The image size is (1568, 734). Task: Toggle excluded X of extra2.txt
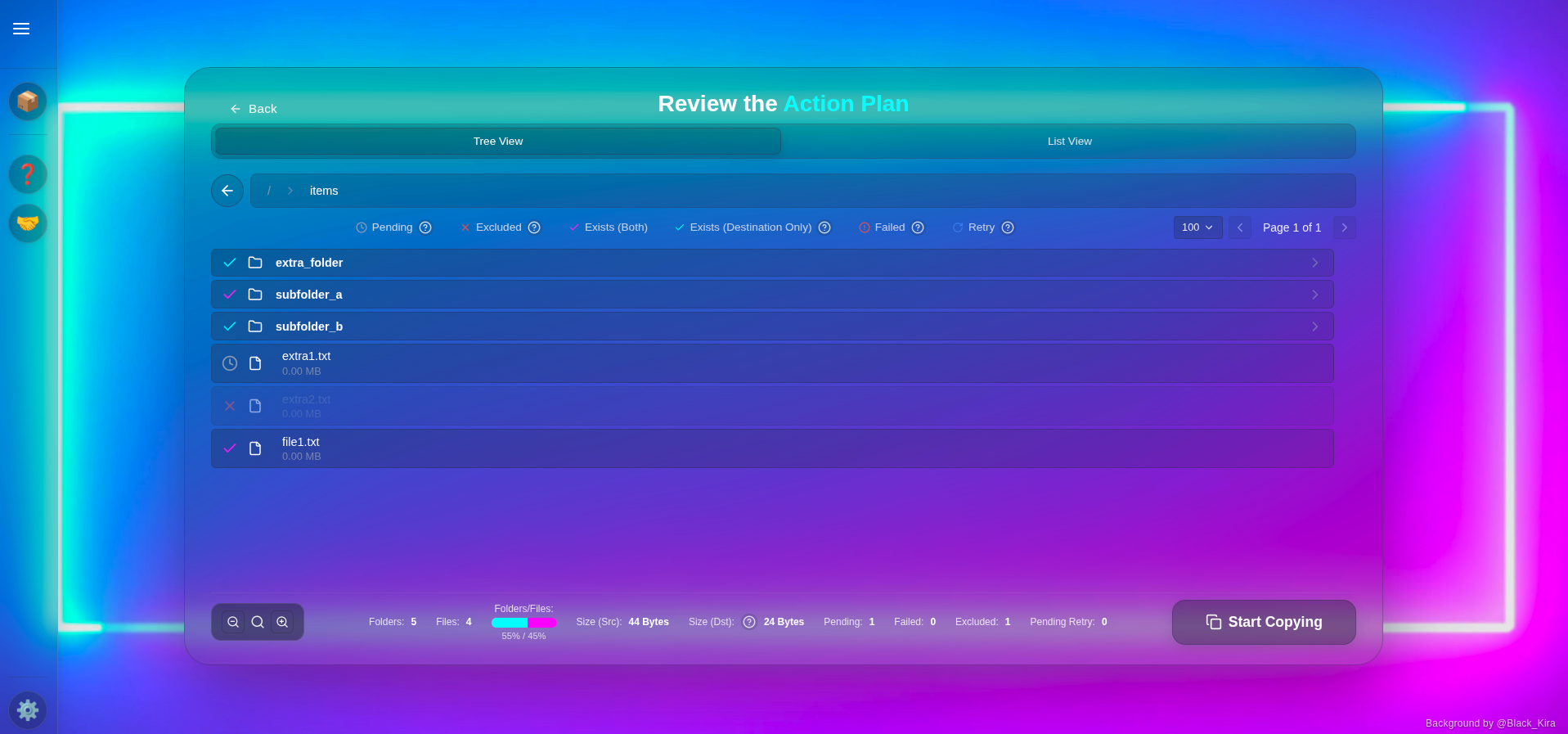[x=230, y=406]
